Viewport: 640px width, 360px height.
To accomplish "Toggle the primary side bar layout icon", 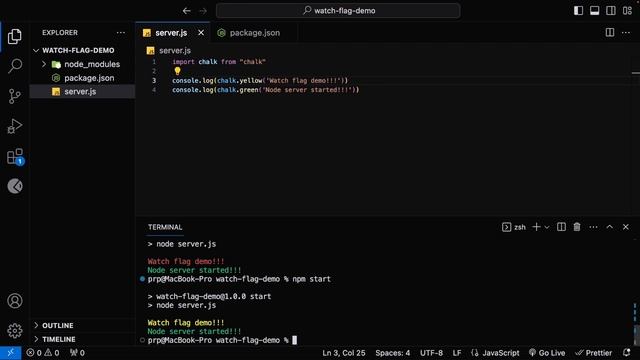I will pyautogui.click(x=578, y=11).
